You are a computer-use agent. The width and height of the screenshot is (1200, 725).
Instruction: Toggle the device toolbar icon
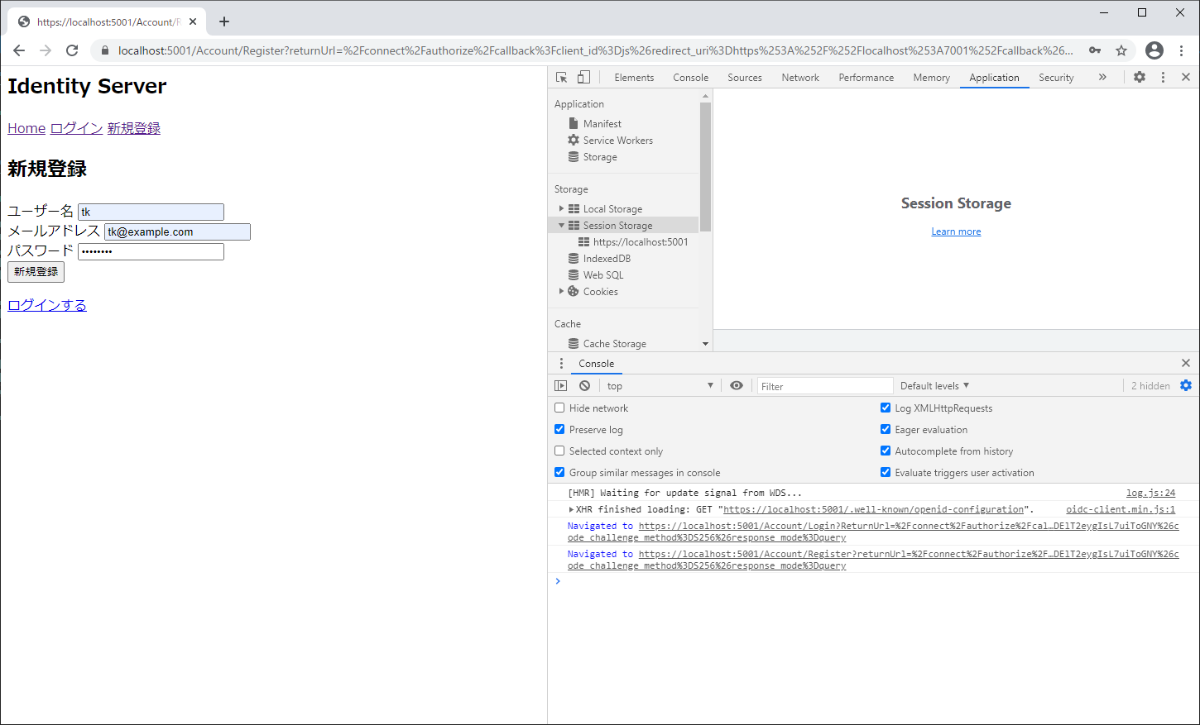583,77
